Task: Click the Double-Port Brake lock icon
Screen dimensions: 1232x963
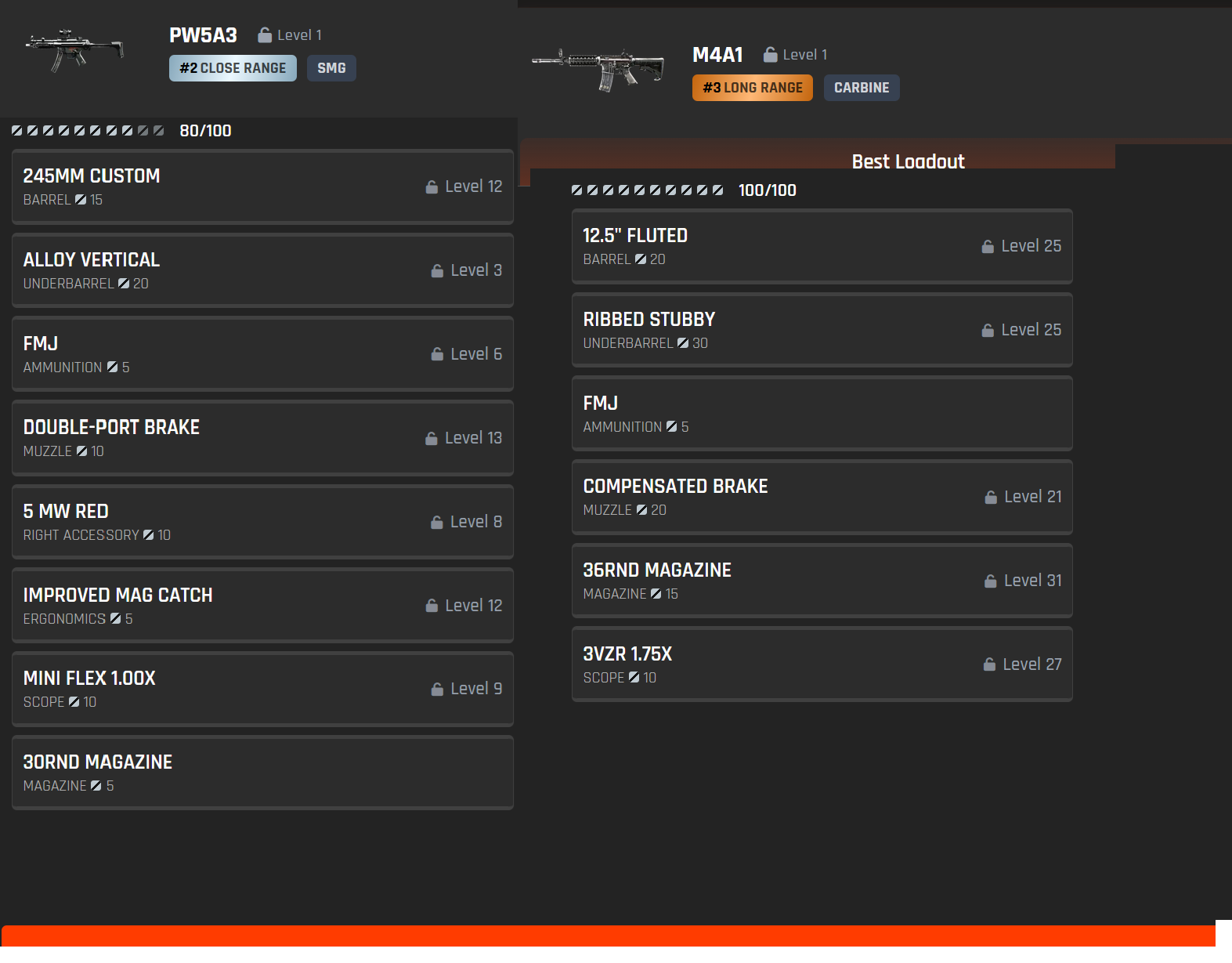Action: [432, 439]
